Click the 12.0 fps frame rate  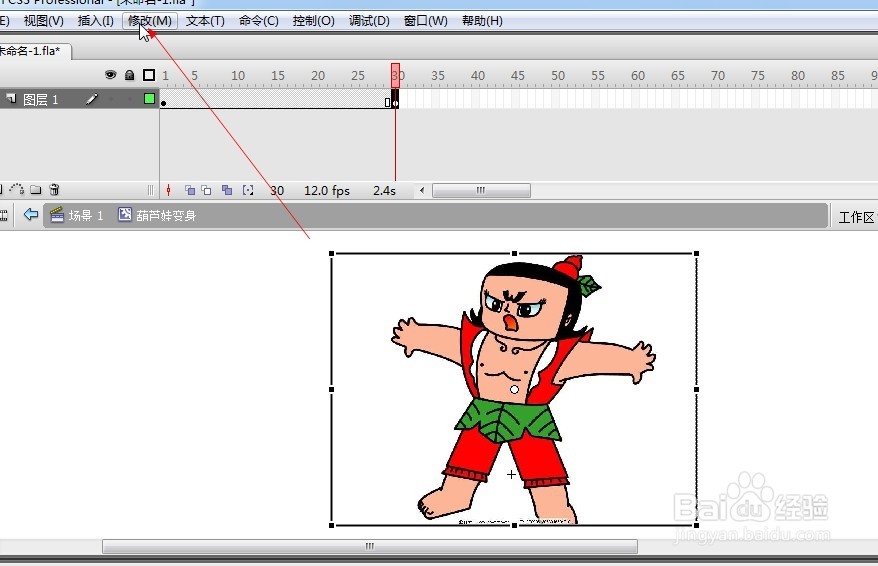(327, 191)
